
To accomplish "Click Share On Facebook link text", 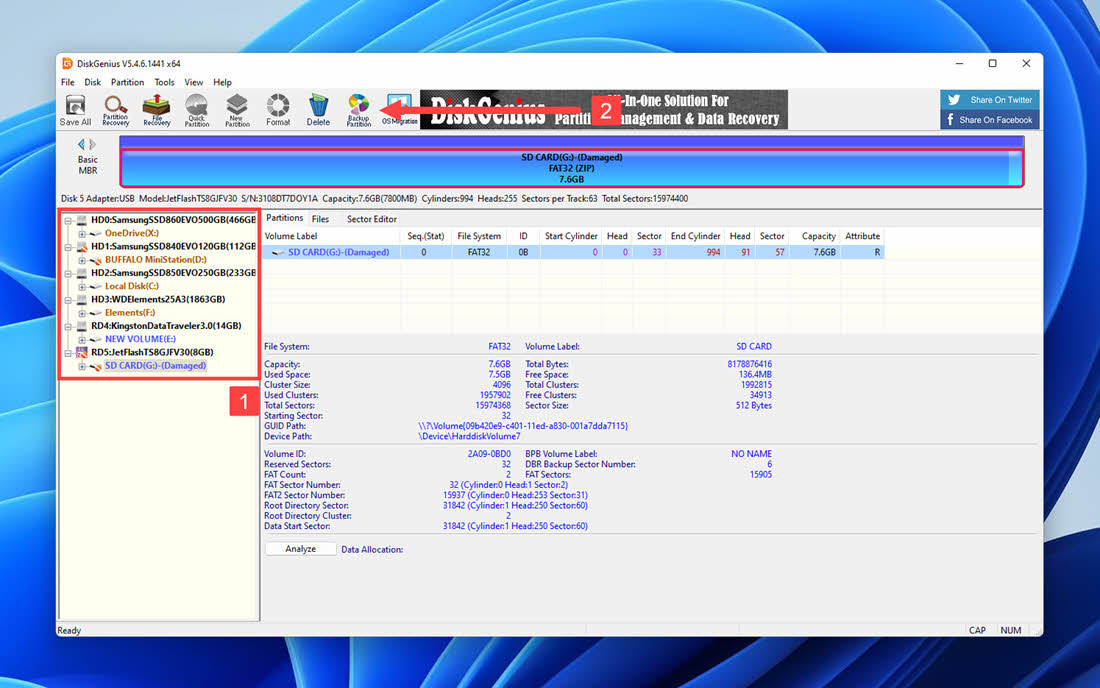I will (x=995, y=121).
